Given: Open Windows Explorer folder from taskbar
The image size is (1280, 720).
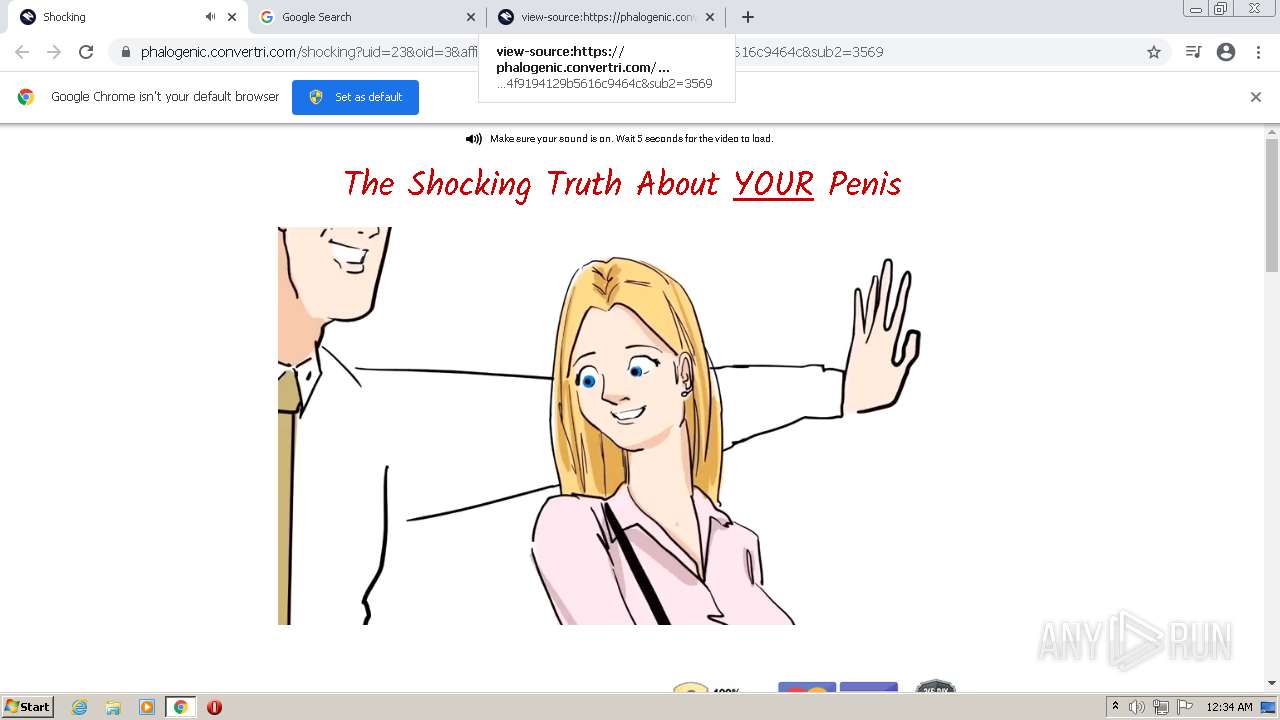Looking at the screenshot, I should tap(113, 707).
